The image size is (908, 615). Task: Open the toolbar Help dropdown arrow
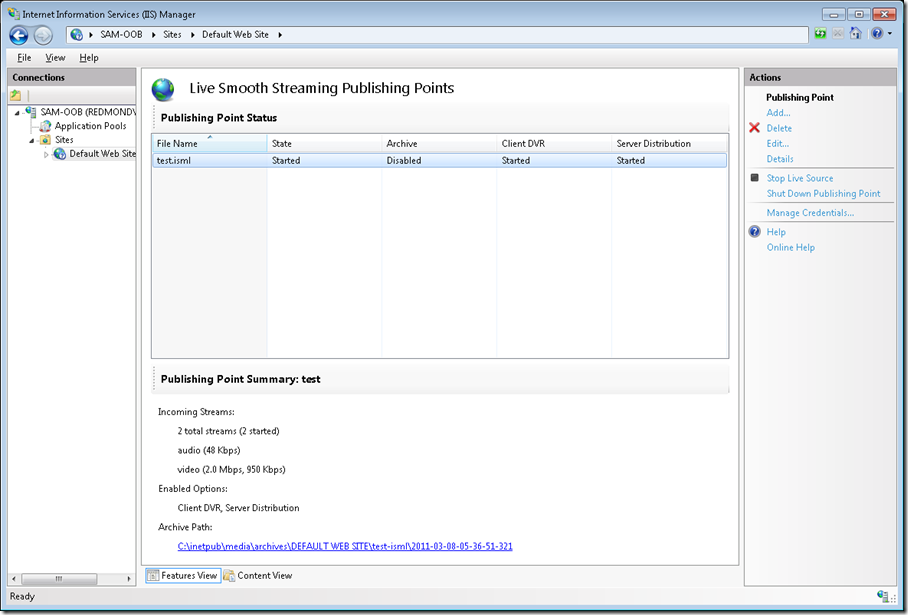coord(890,34)
